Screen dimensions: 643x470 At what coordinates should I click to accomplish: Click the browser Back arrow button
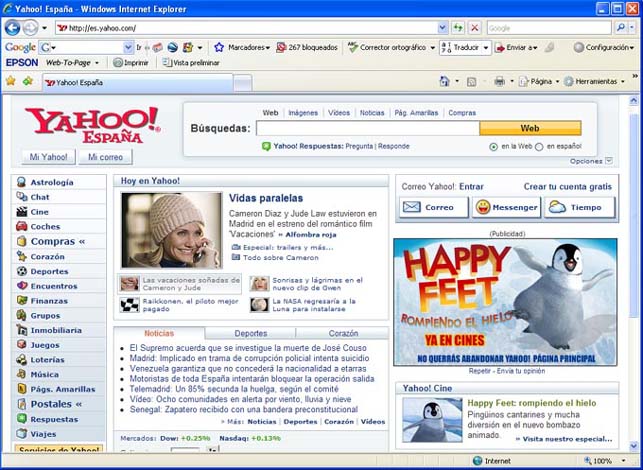(x=12, y=28)
